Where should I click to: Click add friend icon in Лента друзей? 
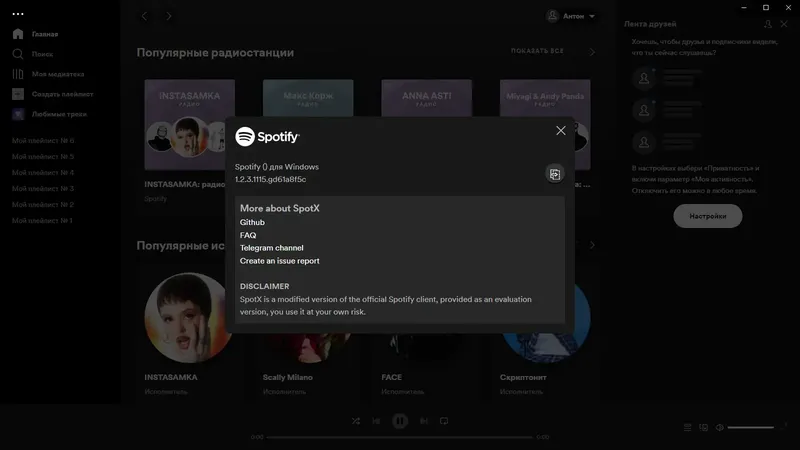pos(767,24)
